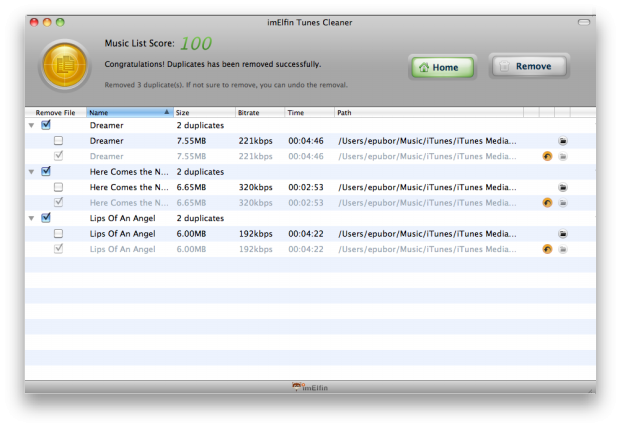Click the kept Lips Of An Angel file path
This screenshot has width=620, height=428.
pyautogui.click(x=427, y=234)
